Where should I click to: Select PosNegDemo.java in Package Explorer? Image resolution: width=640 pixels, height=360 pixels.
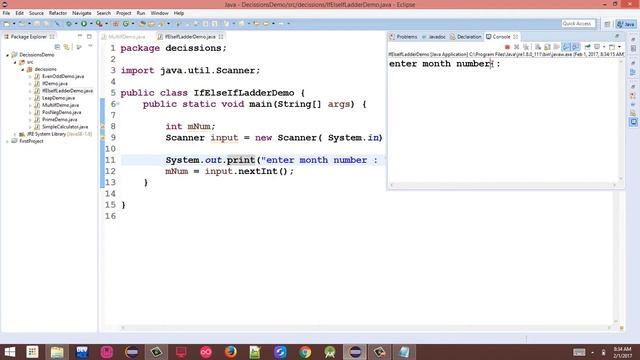(x=62, y=112)
